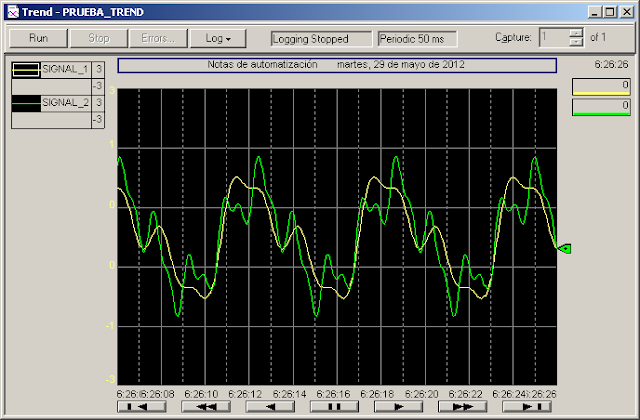The height and width of the screenshot is (420, 640).
Task: Click the SIGNAL_1 minimum value -3 cell
Action: click(98, 87)
